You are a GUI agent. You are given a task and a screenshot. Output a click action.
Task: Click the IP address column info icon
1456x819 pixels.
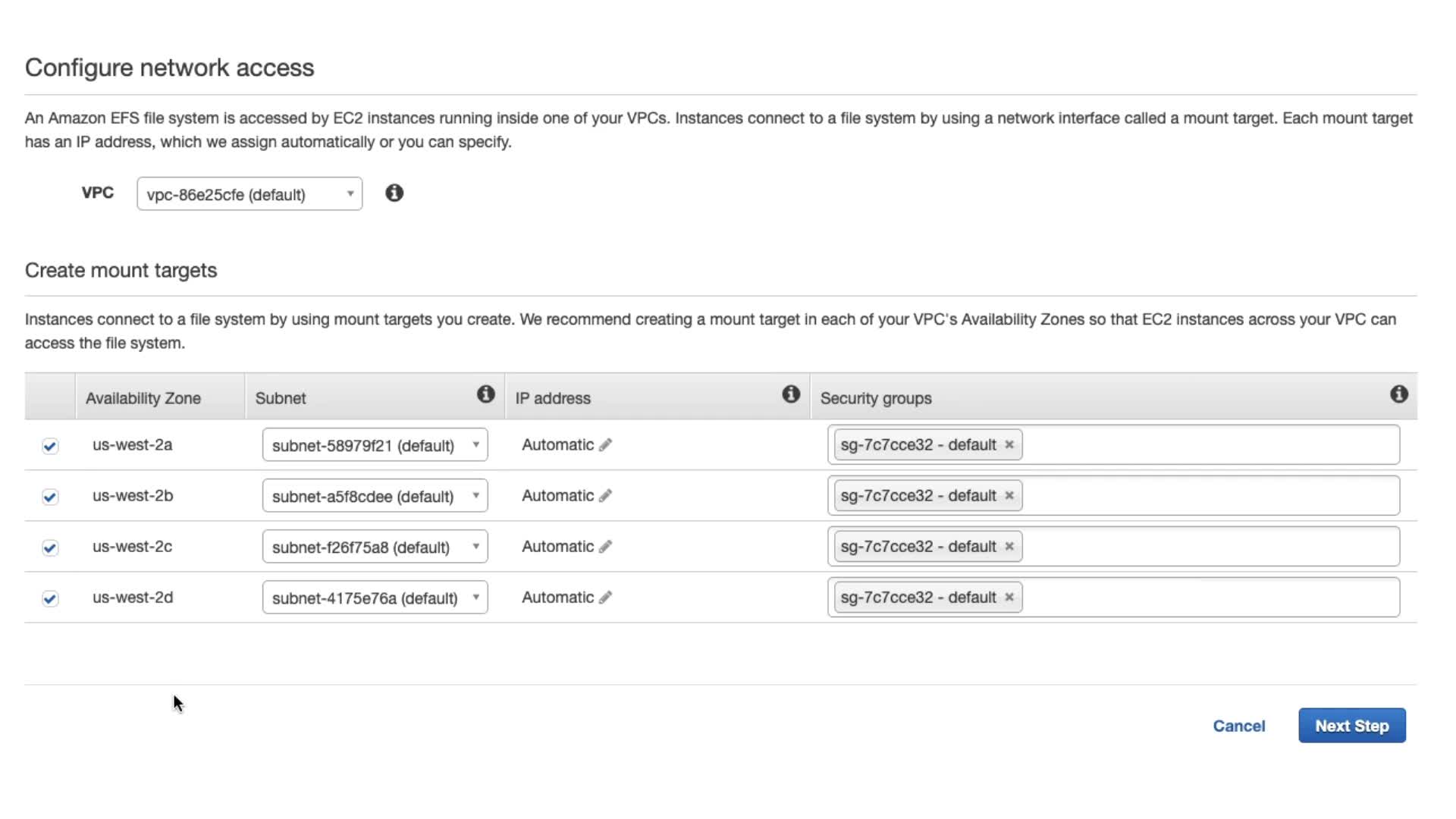point(791,394)
